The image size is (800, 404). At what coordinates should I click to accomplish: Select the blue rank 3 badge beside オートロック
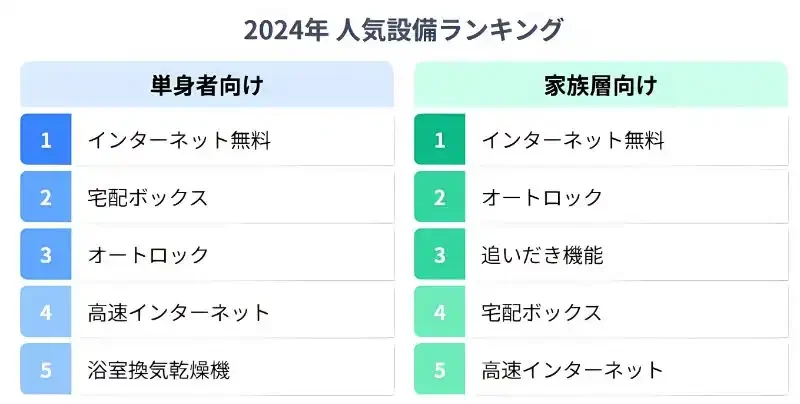pos(45,255)
